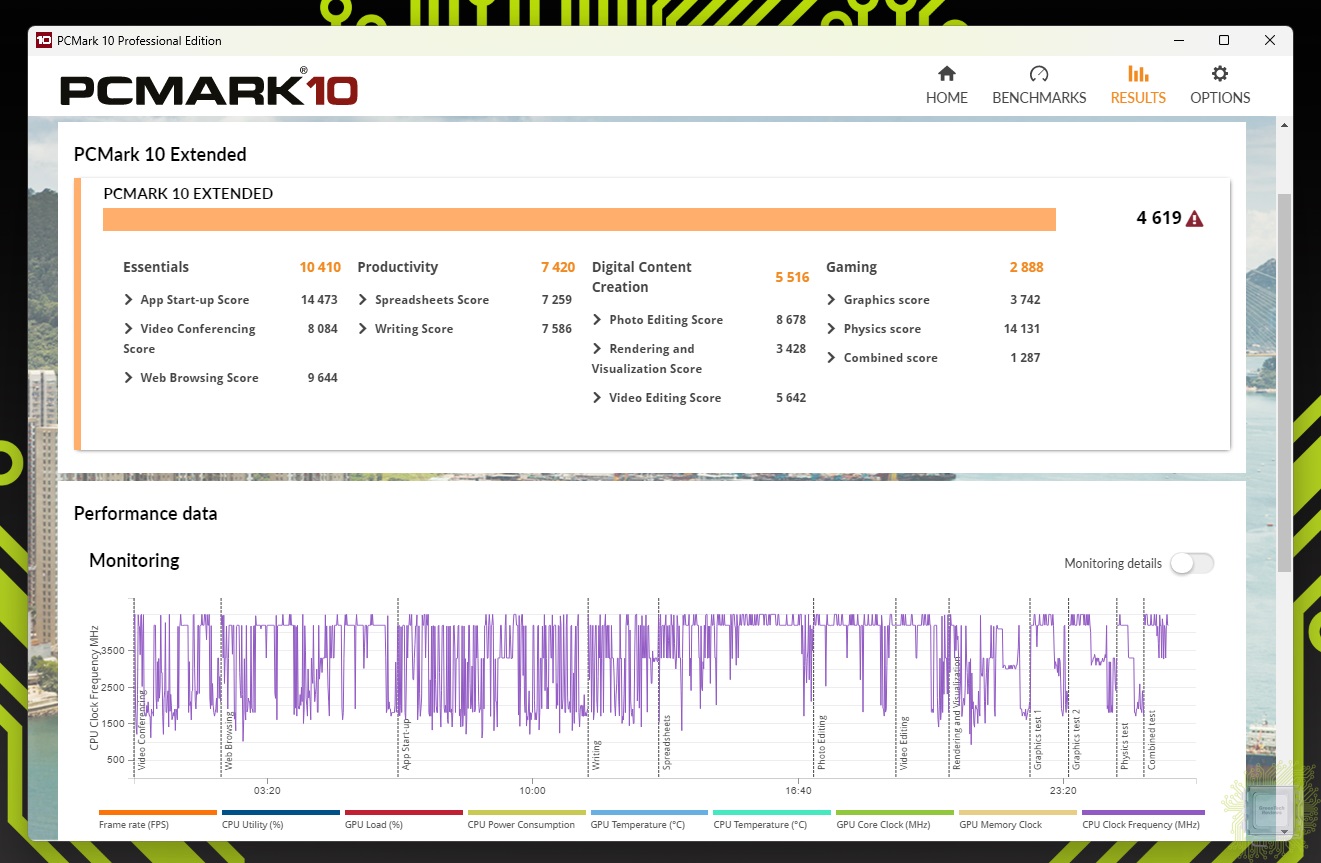The width and height of the screenshot is (1321, 863).
Task: Click Productivity score 7 420
Action: click(x=558, y=267)
